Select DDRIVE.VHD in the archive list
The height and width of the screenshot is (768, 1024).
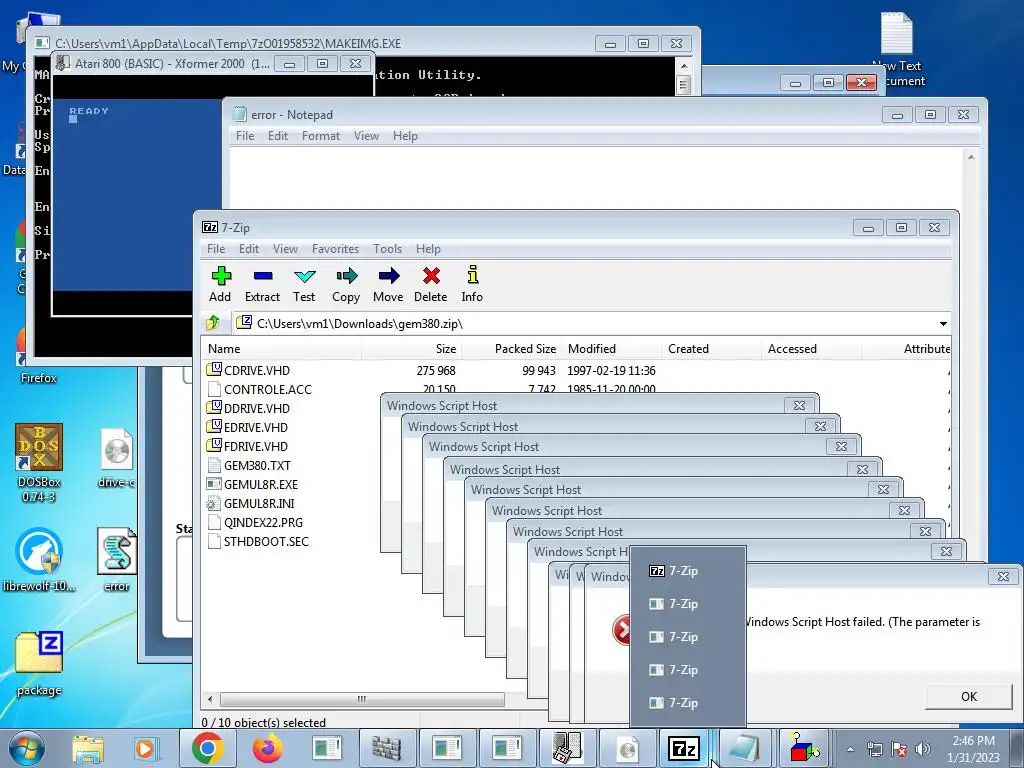pyautogui.click(x=257, y=408)
